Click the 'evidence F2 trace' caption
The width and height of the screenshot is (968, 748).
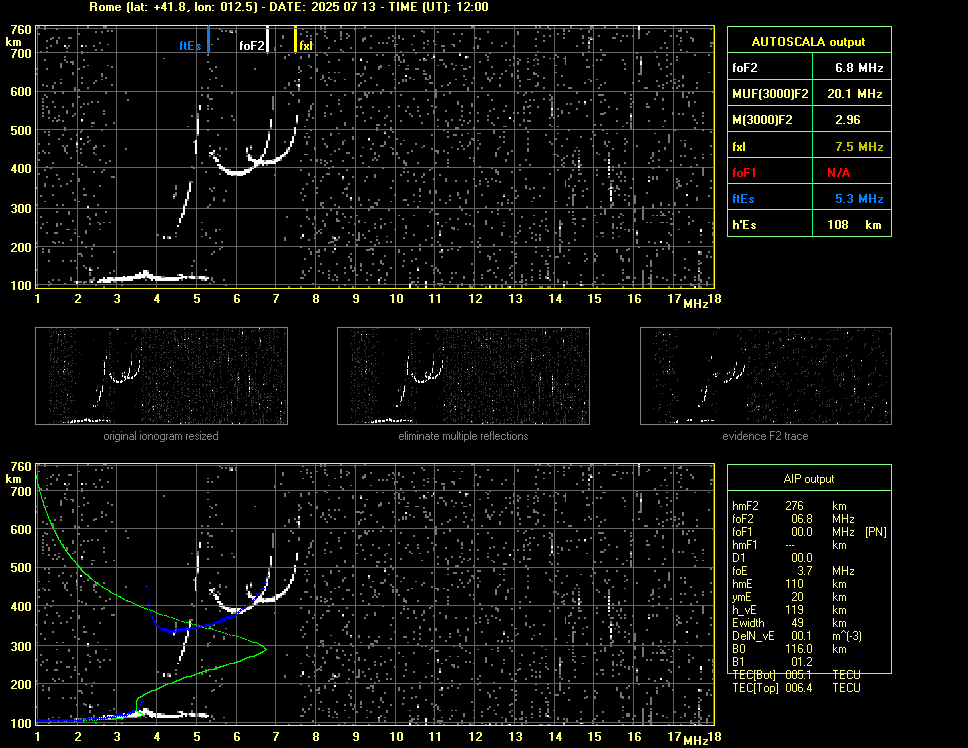pos(765,436)
